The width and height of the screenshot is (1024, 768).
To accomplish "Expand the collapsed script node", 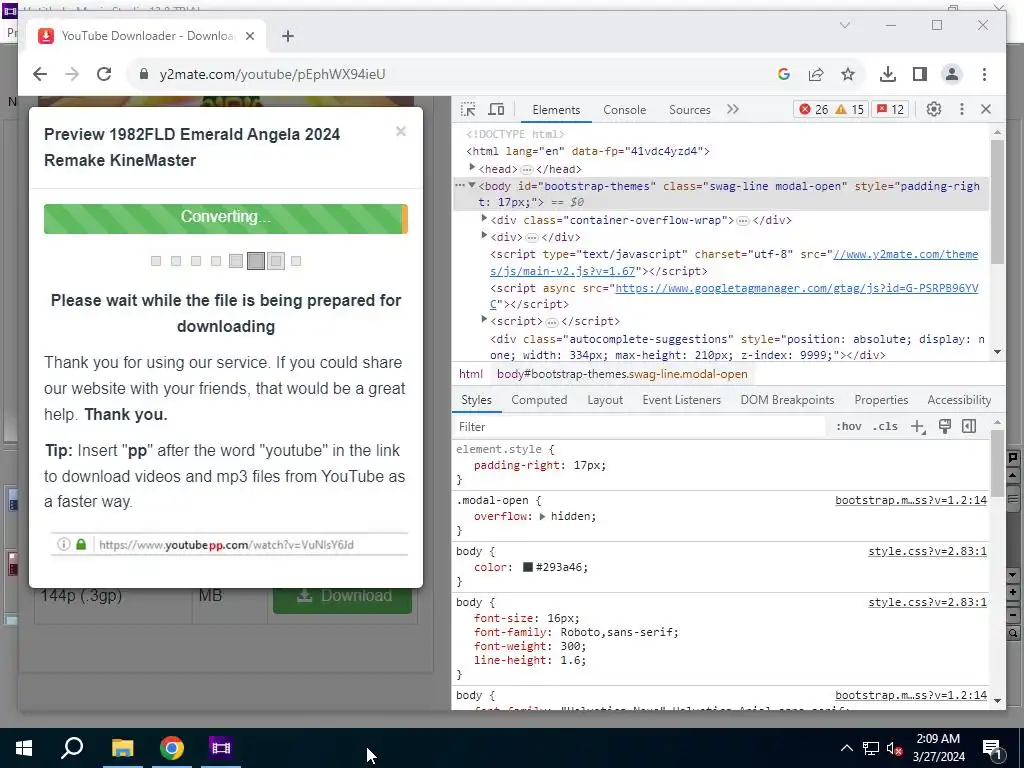I will point(484,320).
